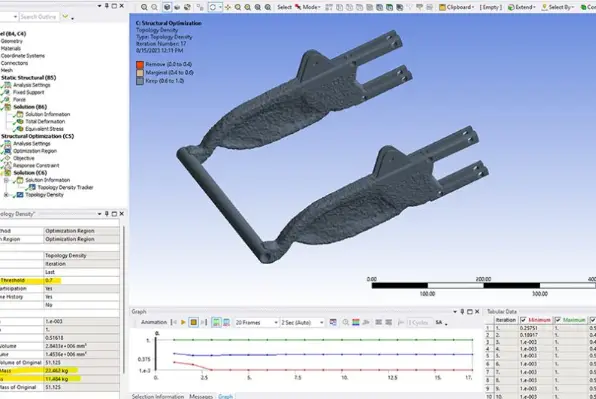Open the Mode dropdown in the toolbar
The image size is (596, 399).
319,7
